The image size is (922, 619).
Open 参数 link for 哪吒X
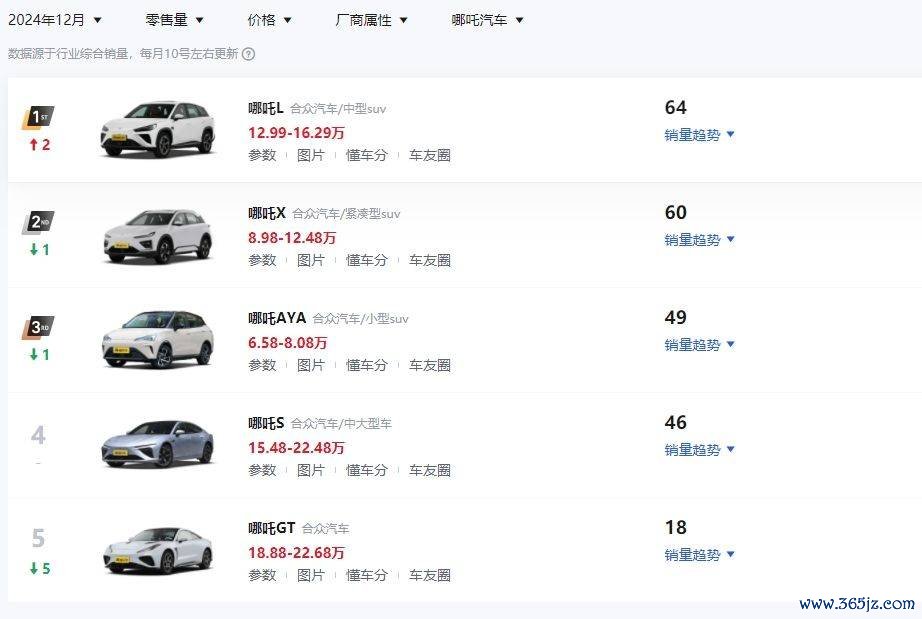point(262,260)
